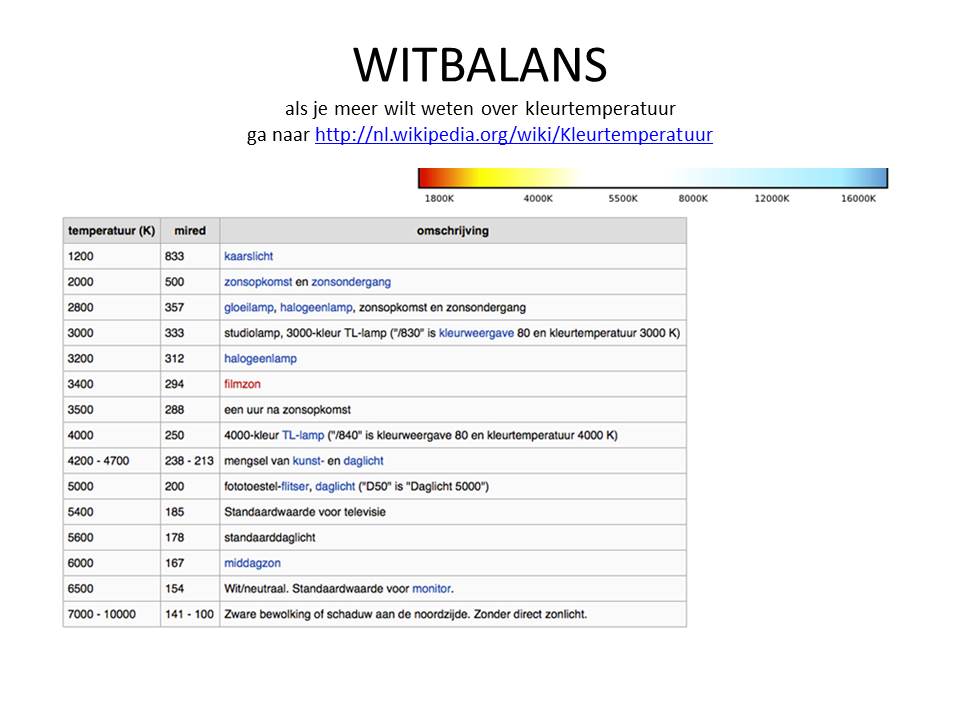The width and height of the screenshot is (960, 720).
Task: Open the red filmzon link
Action: [242, 384]
